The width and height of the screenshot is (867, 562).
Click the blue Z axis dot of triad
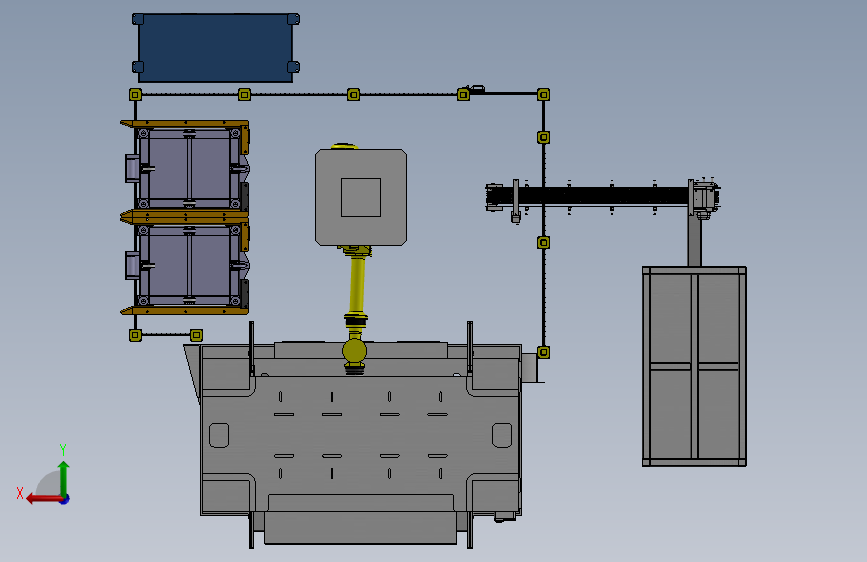click(65, 499)
